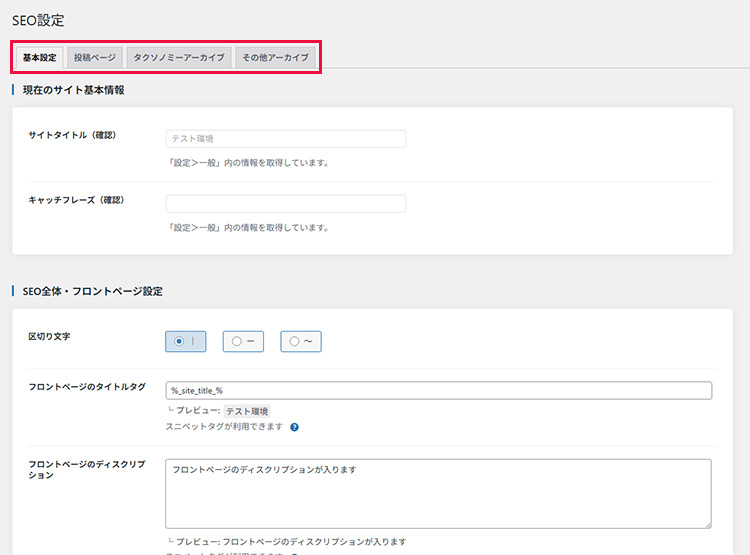Viewport: 750px width, 555px height.
Task: Open the 投稿ページ tab
Action: pos(95,58)
